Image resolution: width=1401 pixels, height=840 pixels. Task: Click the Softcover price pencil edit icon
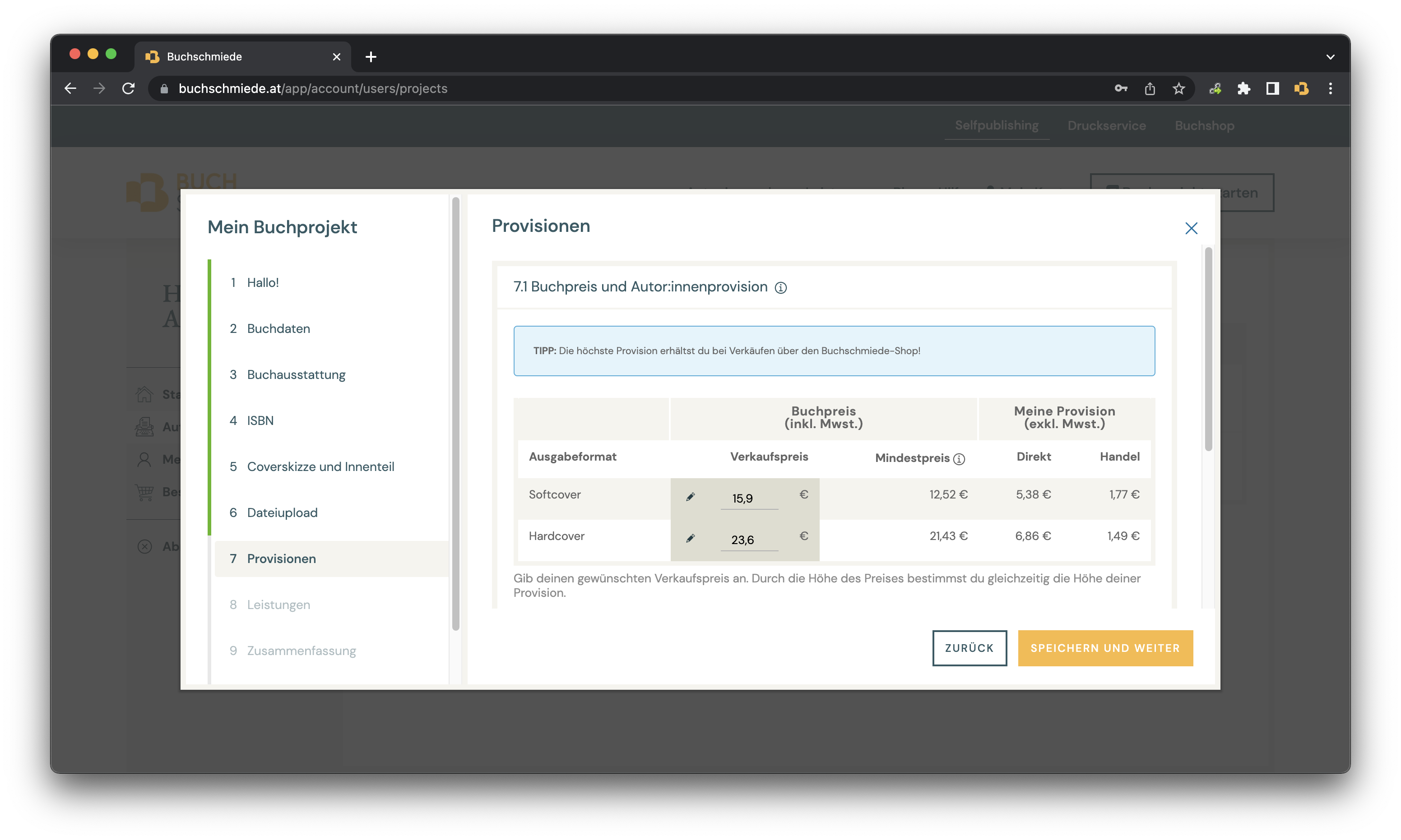click(690, 496)
